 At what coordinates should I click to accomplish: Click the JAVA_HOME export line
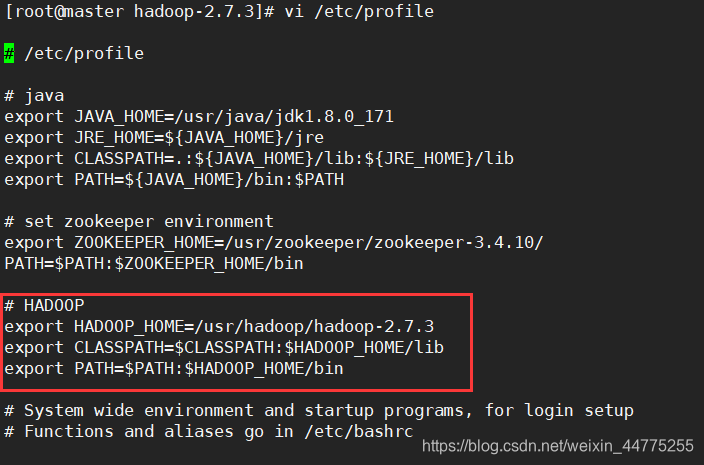[199, 117]
